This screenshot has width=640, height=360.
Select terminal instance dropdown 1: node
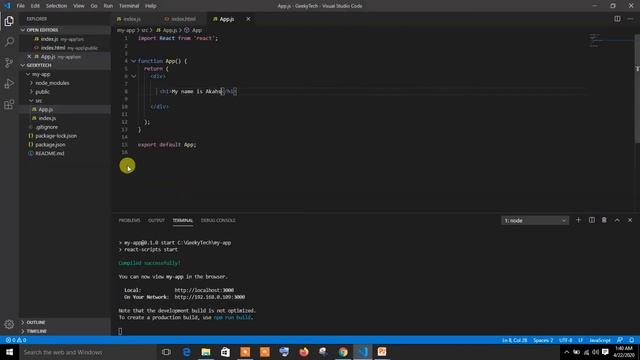(x=535, y=220)
